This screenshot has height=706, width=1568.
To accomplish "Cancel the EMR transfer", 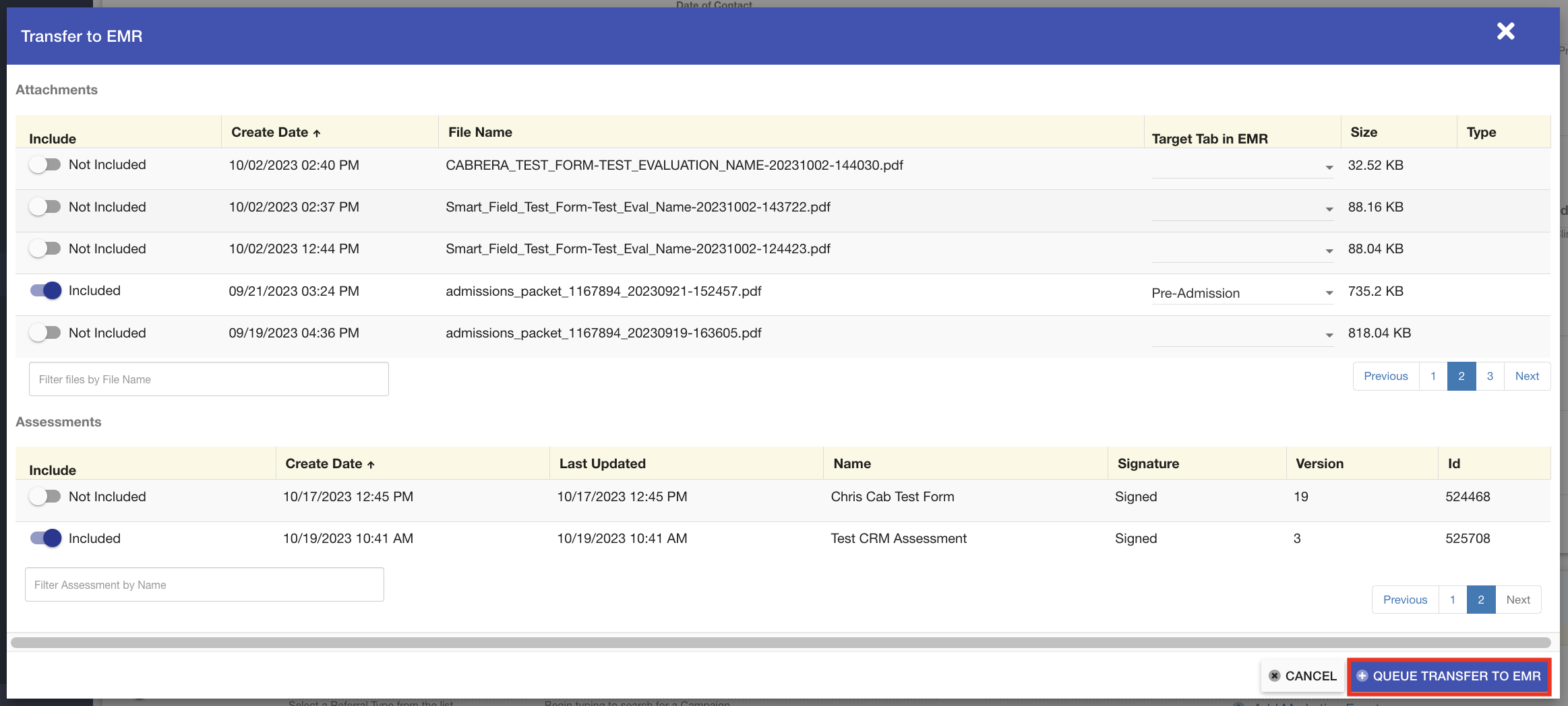I will [x=1302, y=676].
